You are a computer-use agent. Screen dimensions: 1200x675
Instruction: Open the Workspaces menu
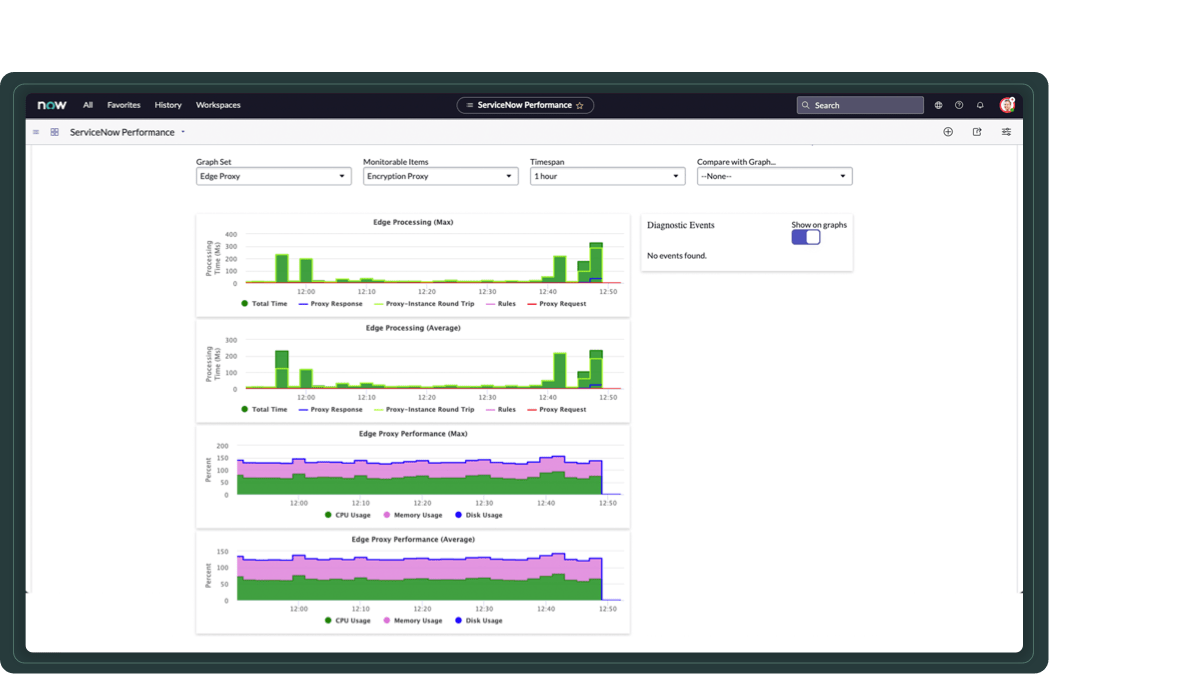(218, 104)
